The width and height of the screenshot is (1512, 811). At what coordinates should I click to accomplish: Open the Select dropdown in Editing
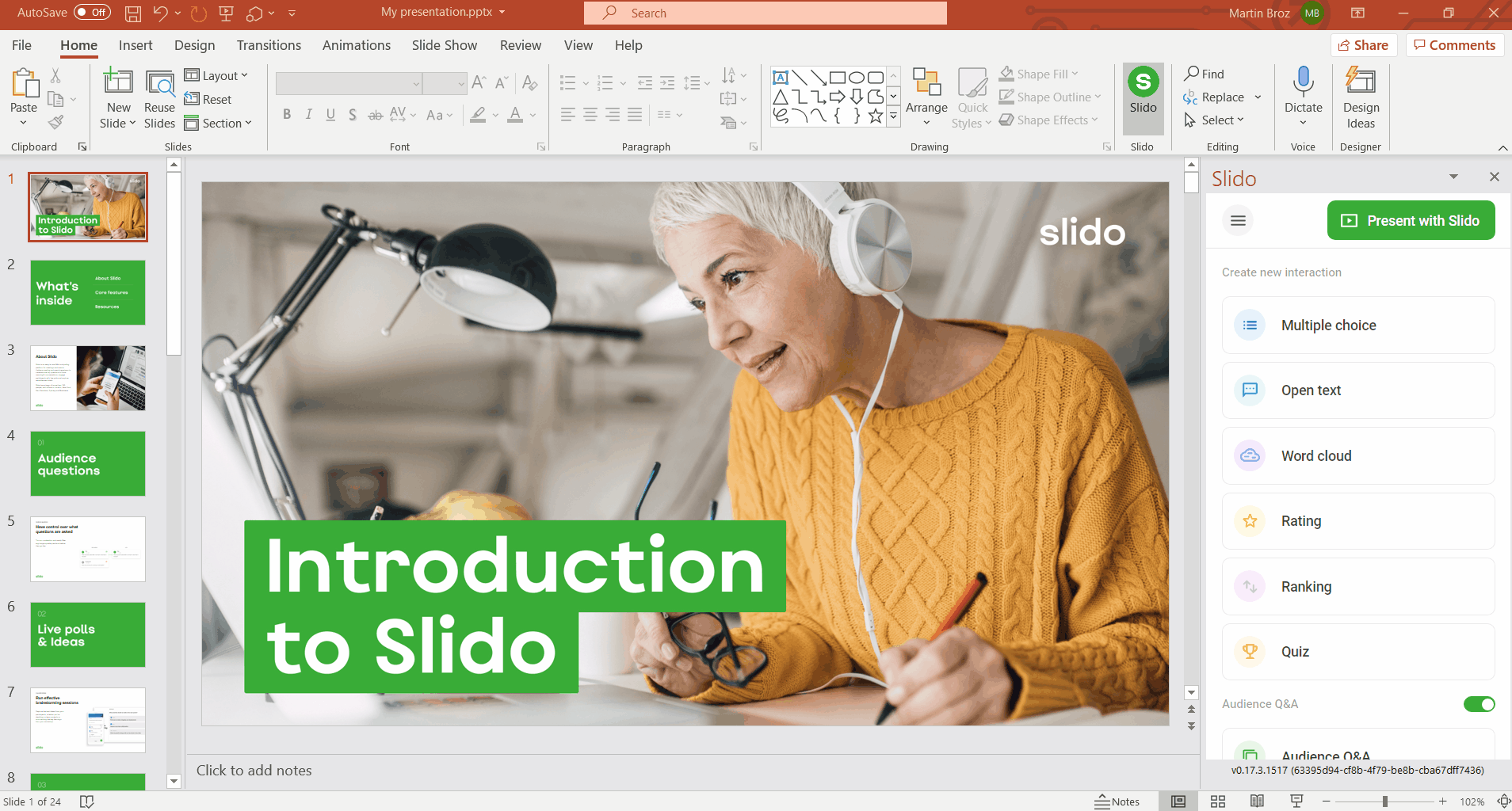tap(1214, 120)
